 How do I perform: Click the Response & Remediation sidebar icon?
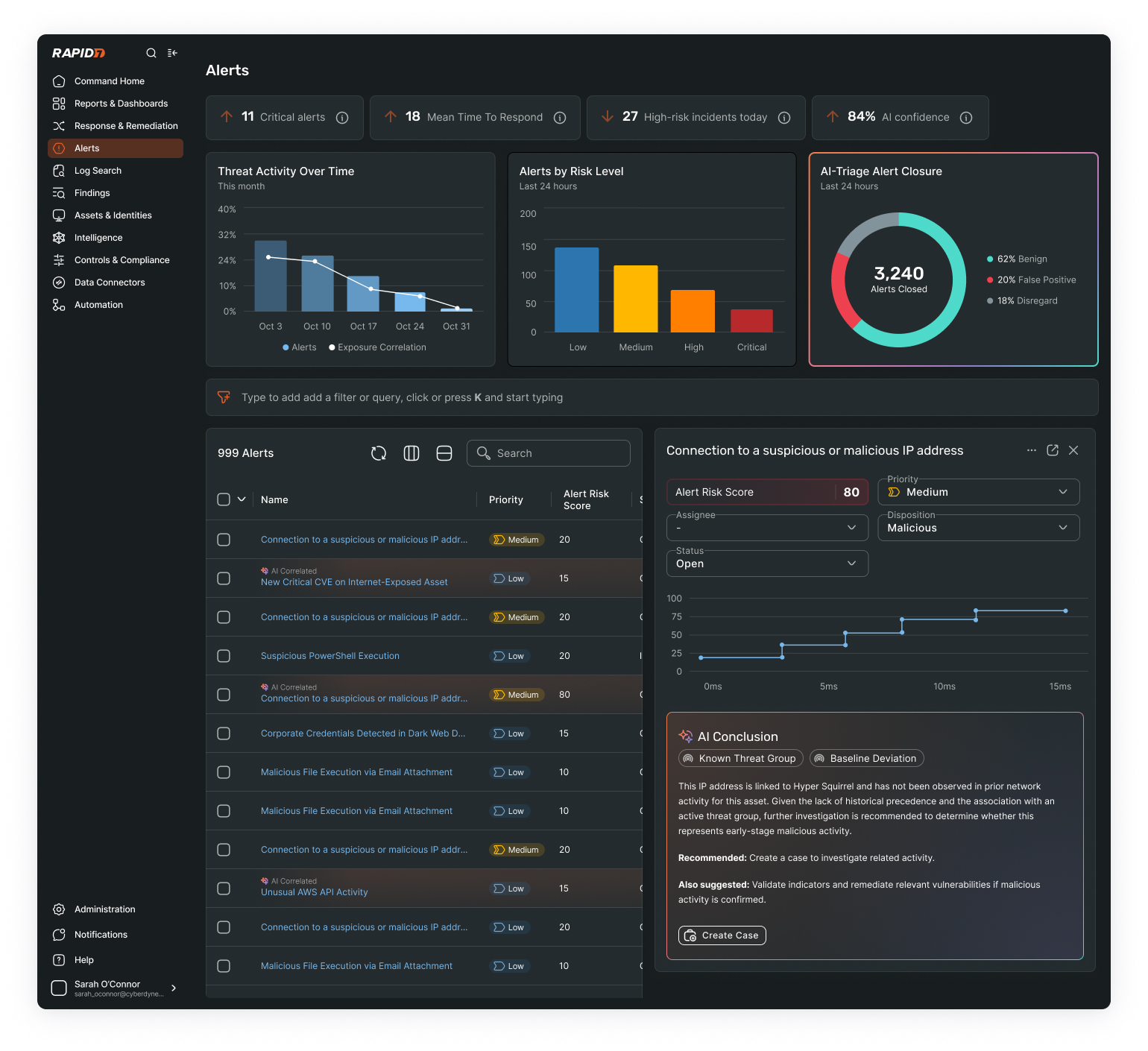click(59, 126)
